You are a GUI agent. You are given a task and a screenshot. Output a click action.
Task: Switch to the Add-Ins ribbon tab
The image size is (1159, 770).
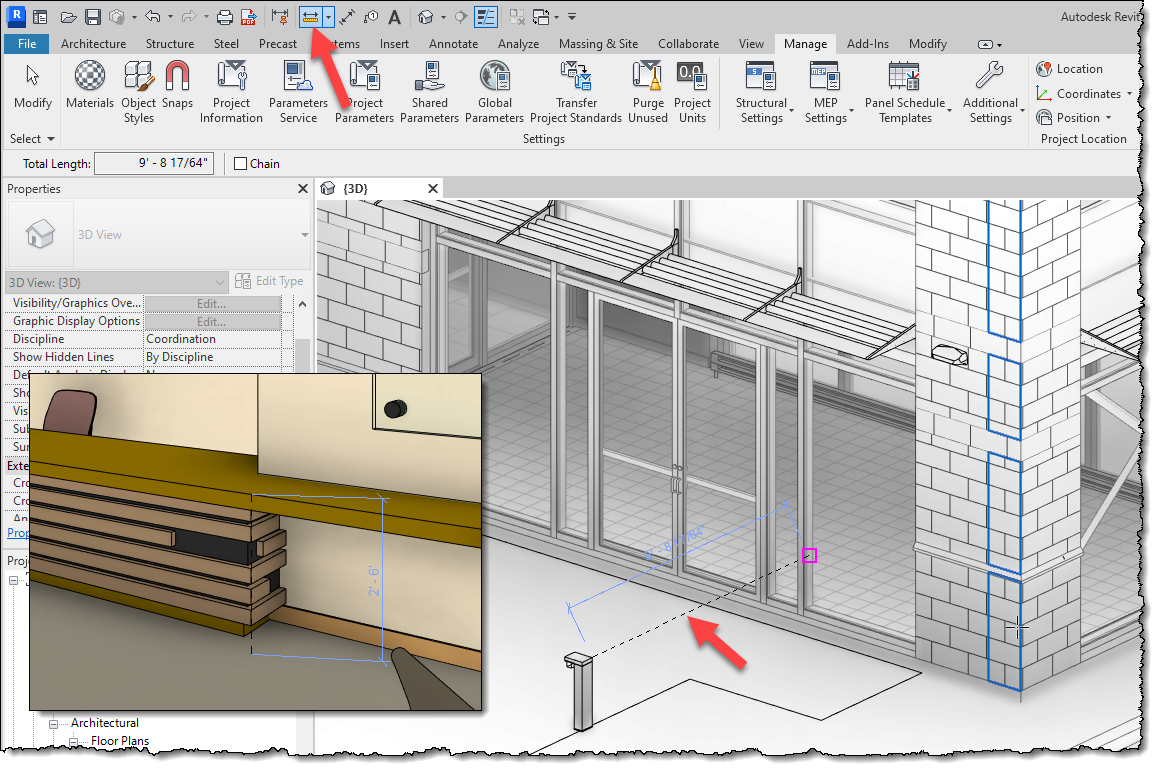[868, 44]
